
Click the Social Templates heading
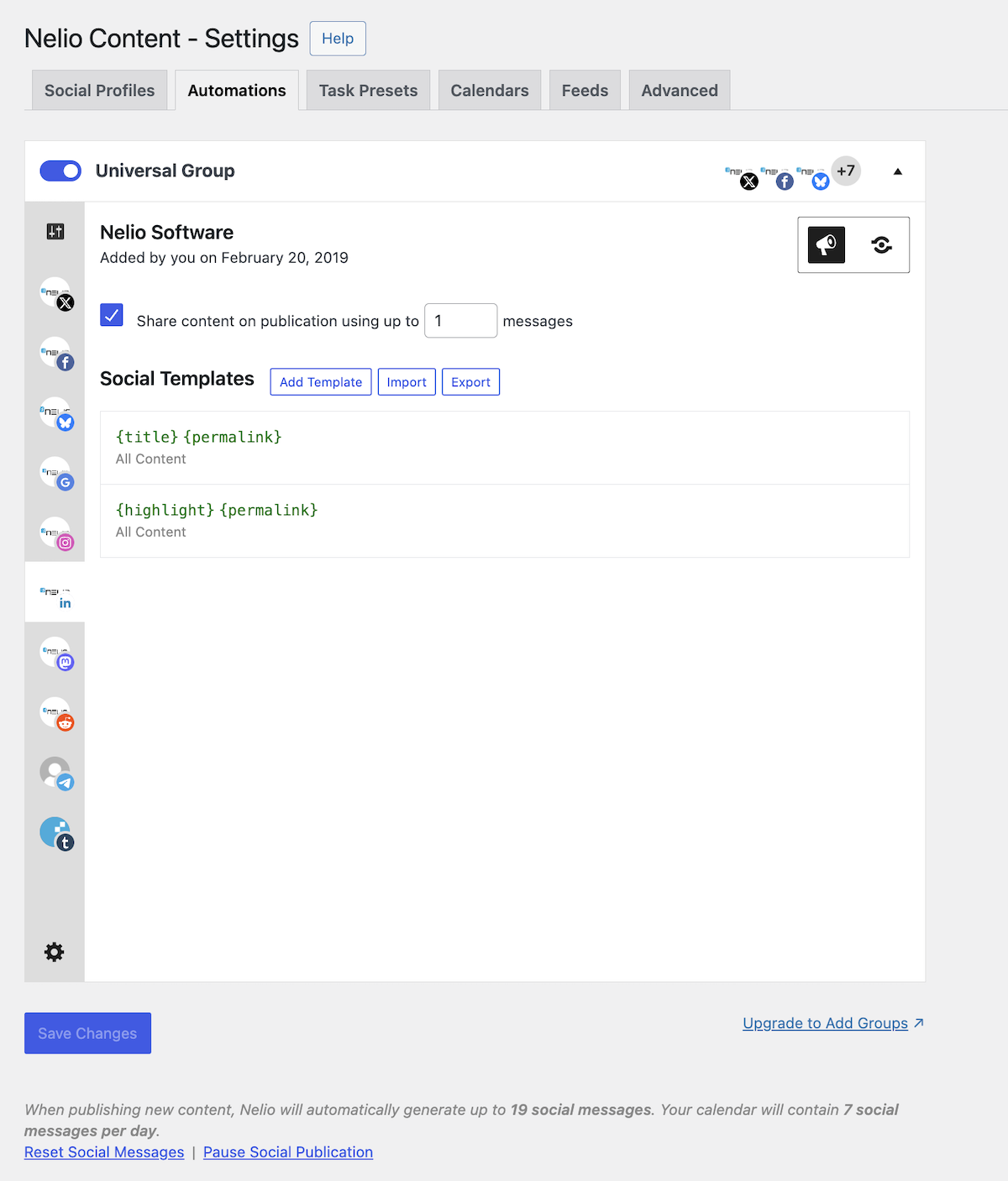177,379
